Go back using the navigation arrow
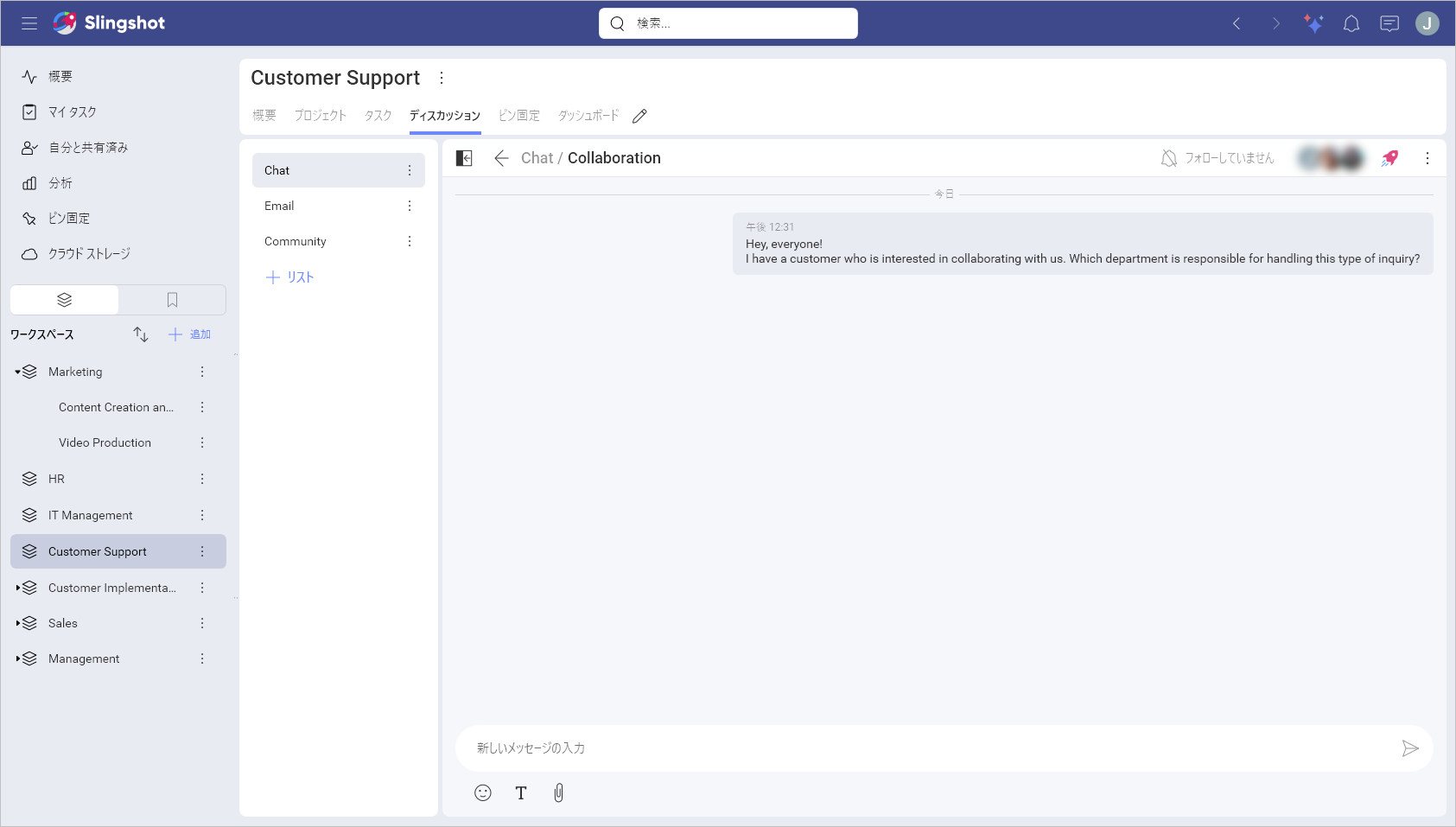The image size is (1456, 827). tap(1237, 23)
